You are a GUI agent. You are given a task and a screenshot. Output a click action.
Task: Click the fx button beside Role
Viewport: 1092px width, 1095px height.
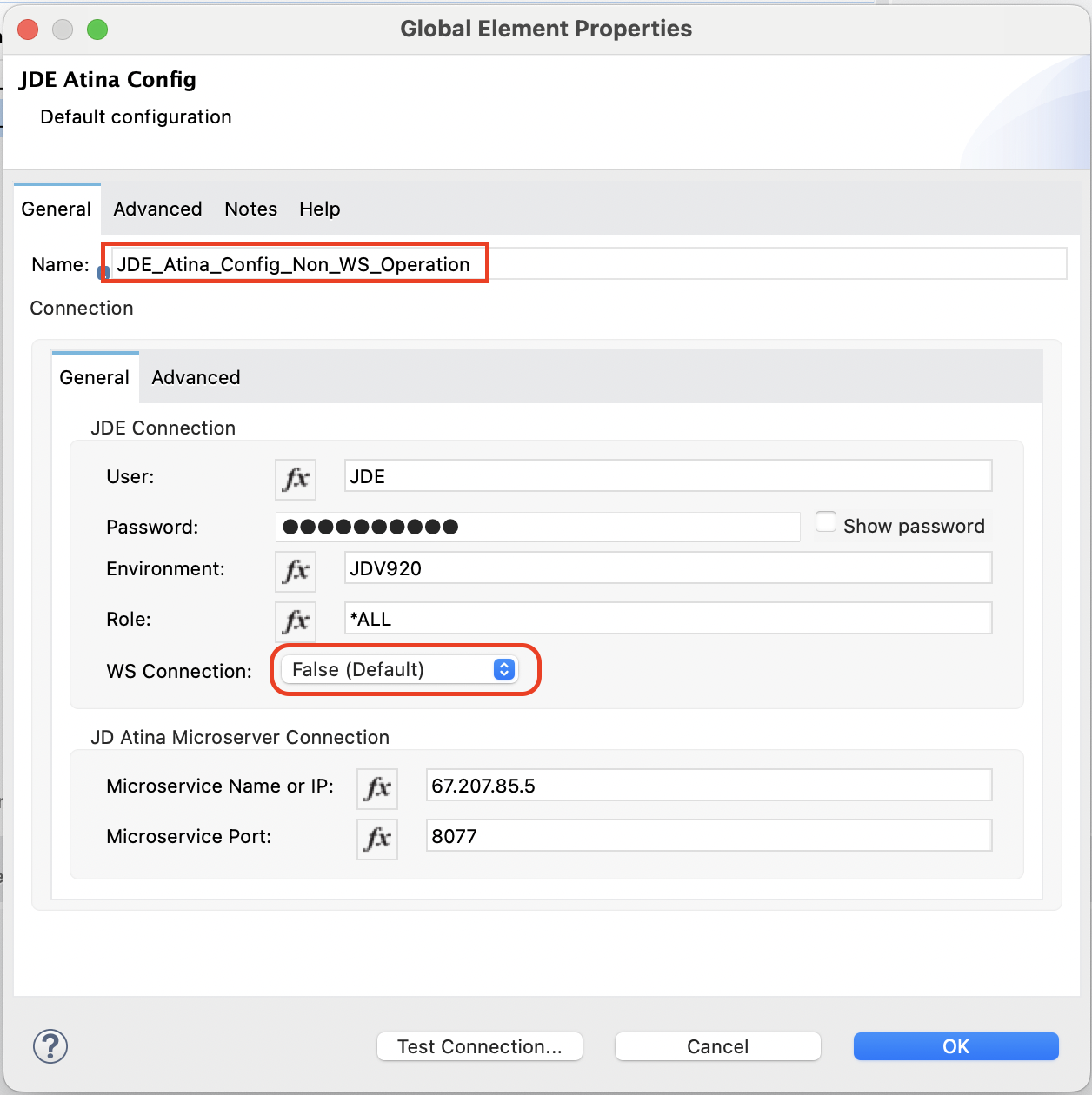296,621
